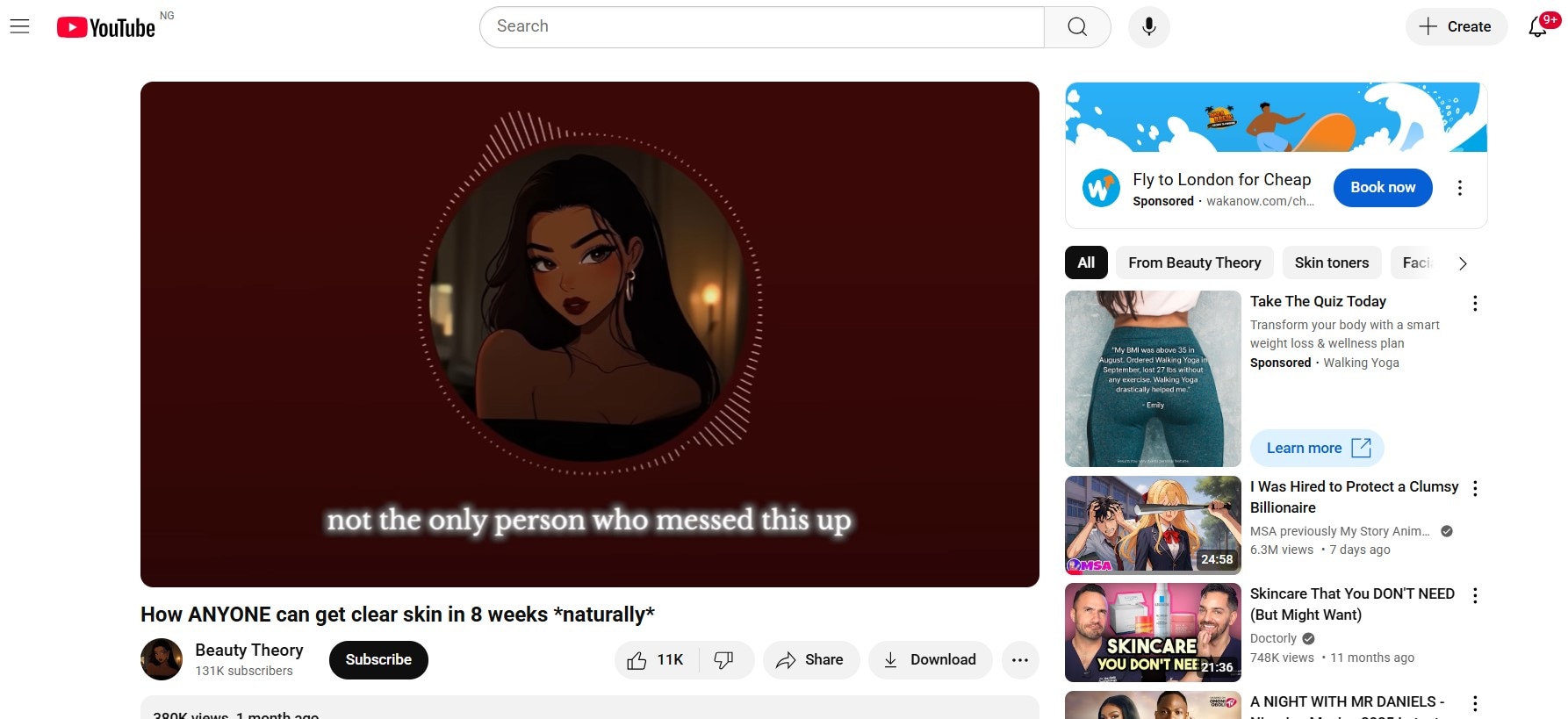Click Book now on Wakanow ad

coord(1383,188)
